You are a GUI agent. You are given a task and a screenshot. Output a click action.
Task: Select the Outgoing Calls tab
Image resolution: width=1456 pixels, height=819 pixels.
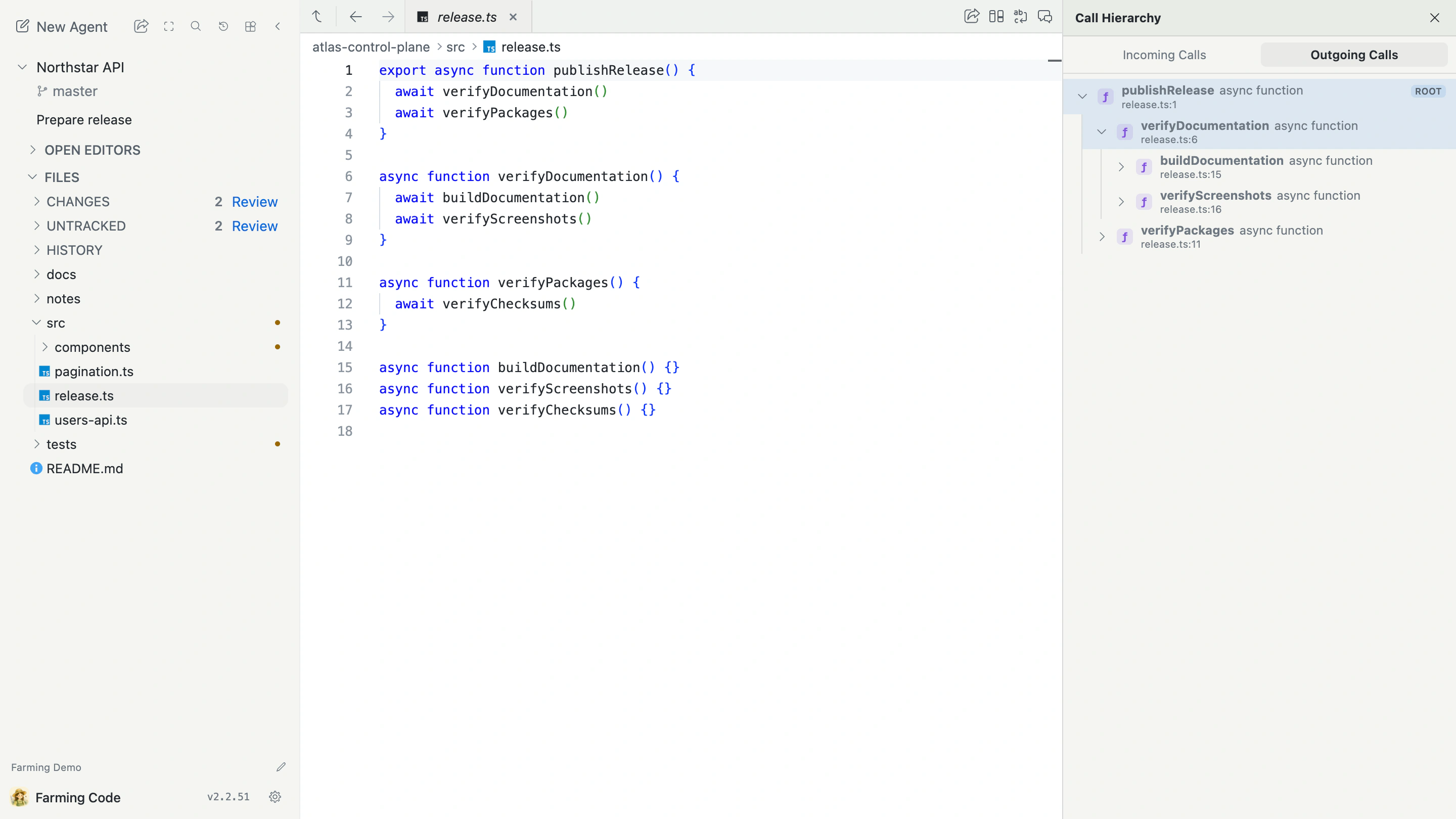(x=1354, y=55)
